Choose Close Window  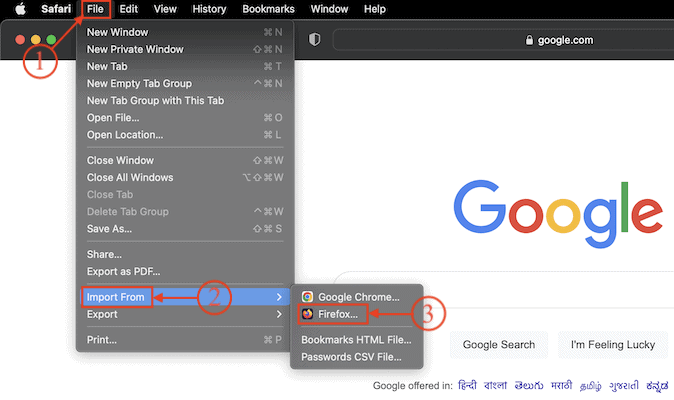(185, 160)
